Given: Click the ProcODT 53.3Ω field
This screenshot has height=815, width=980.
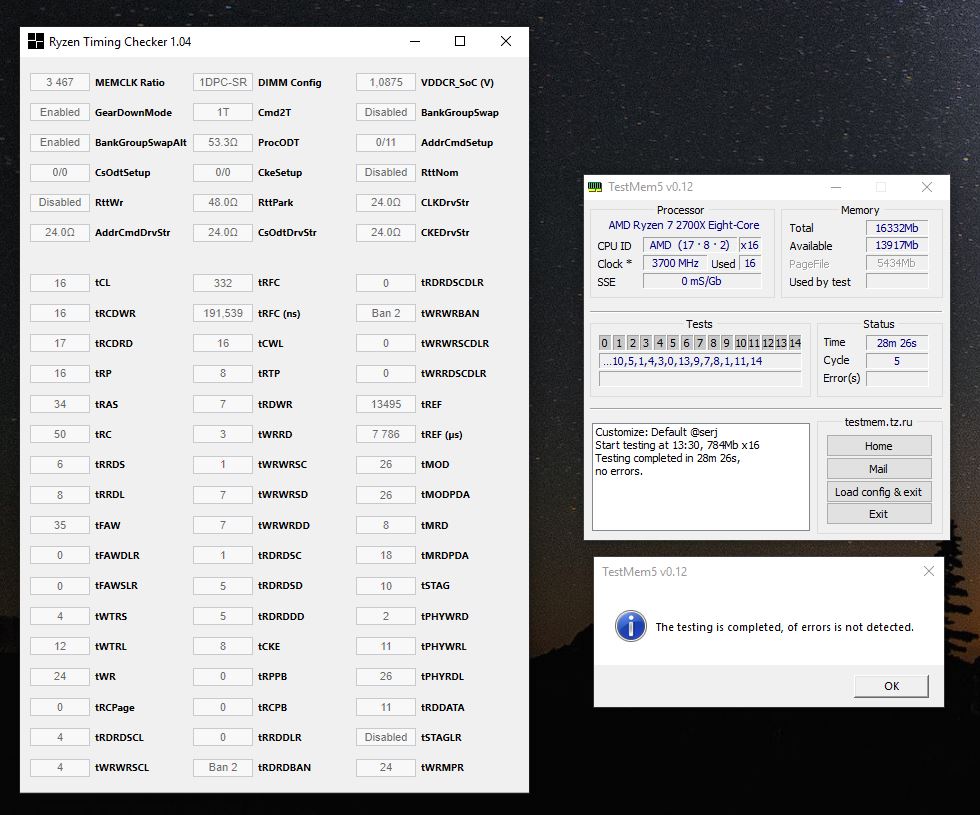Looking at the screenshot, I should 223,142.
